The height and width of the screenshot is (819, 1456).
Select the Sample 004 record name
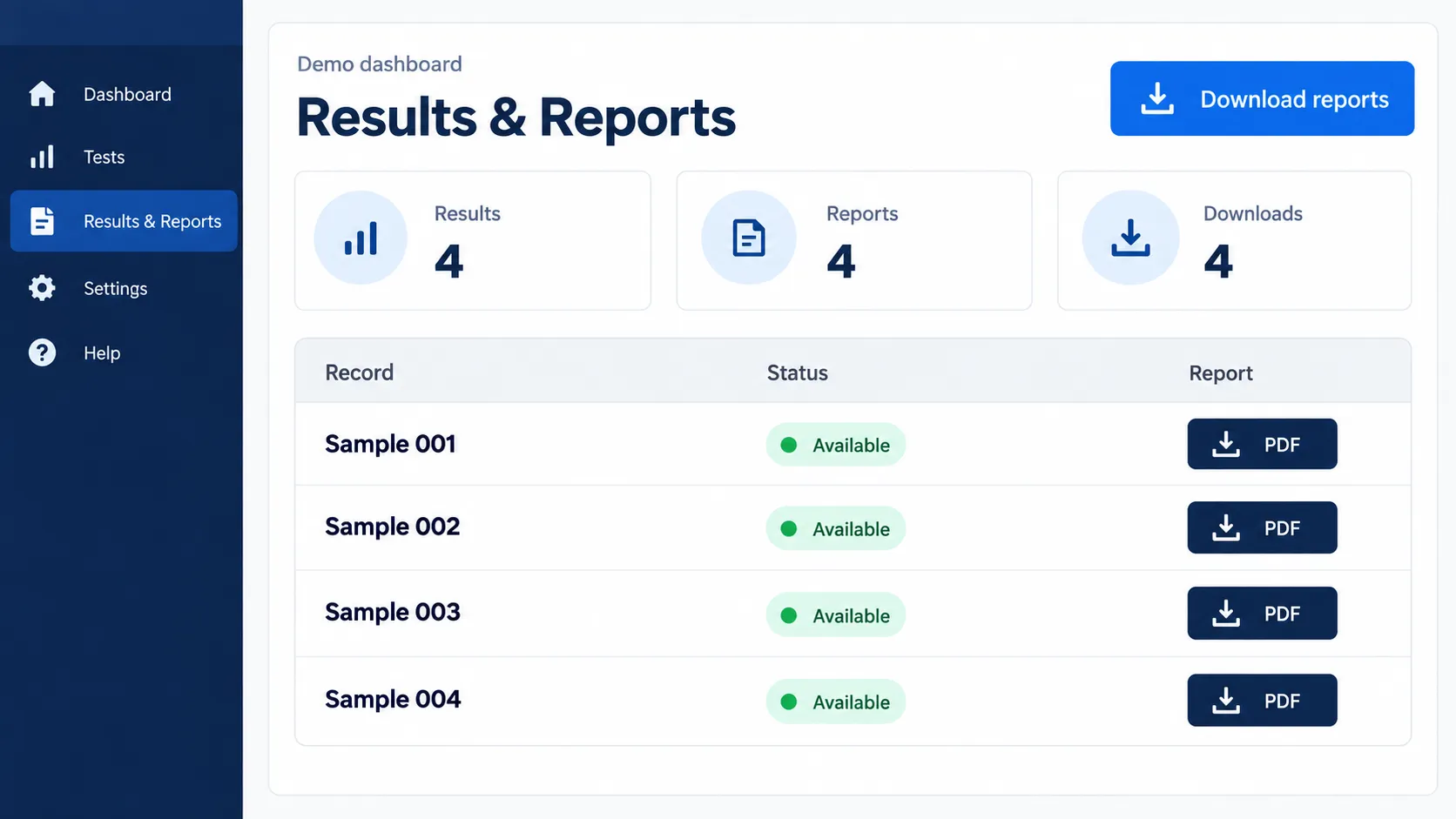pyautogui.click(x=393, y=699)
